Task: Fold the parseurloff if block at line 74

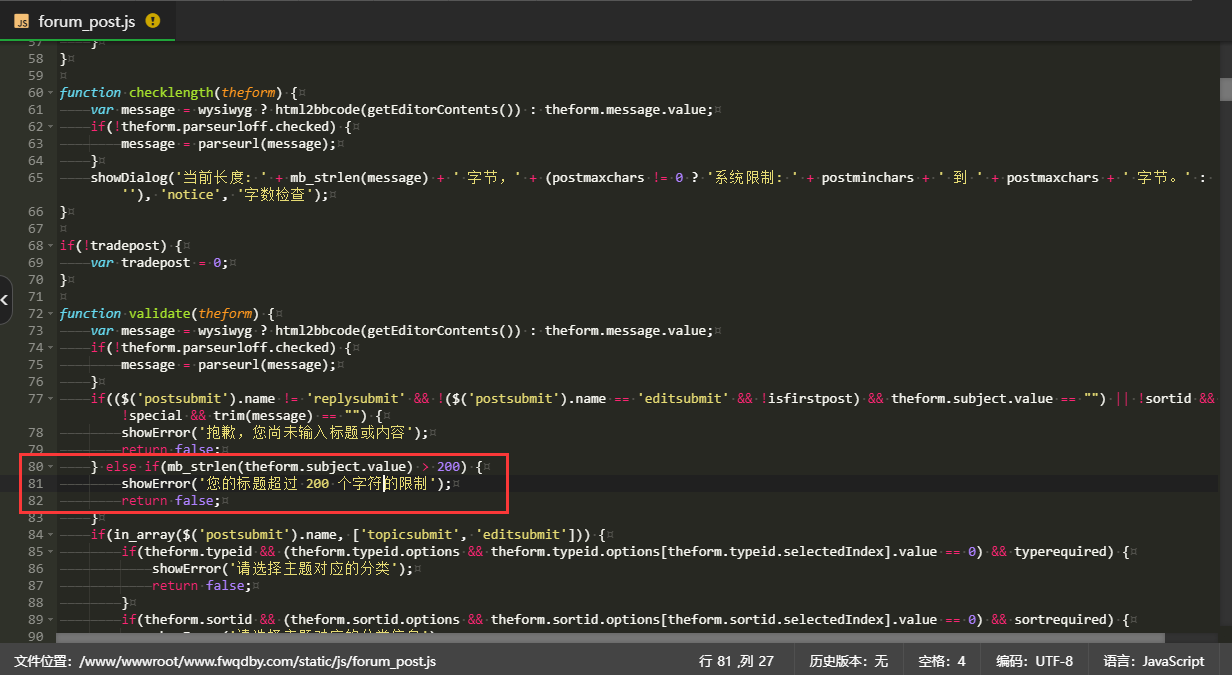Action: [x=51, y=347]
